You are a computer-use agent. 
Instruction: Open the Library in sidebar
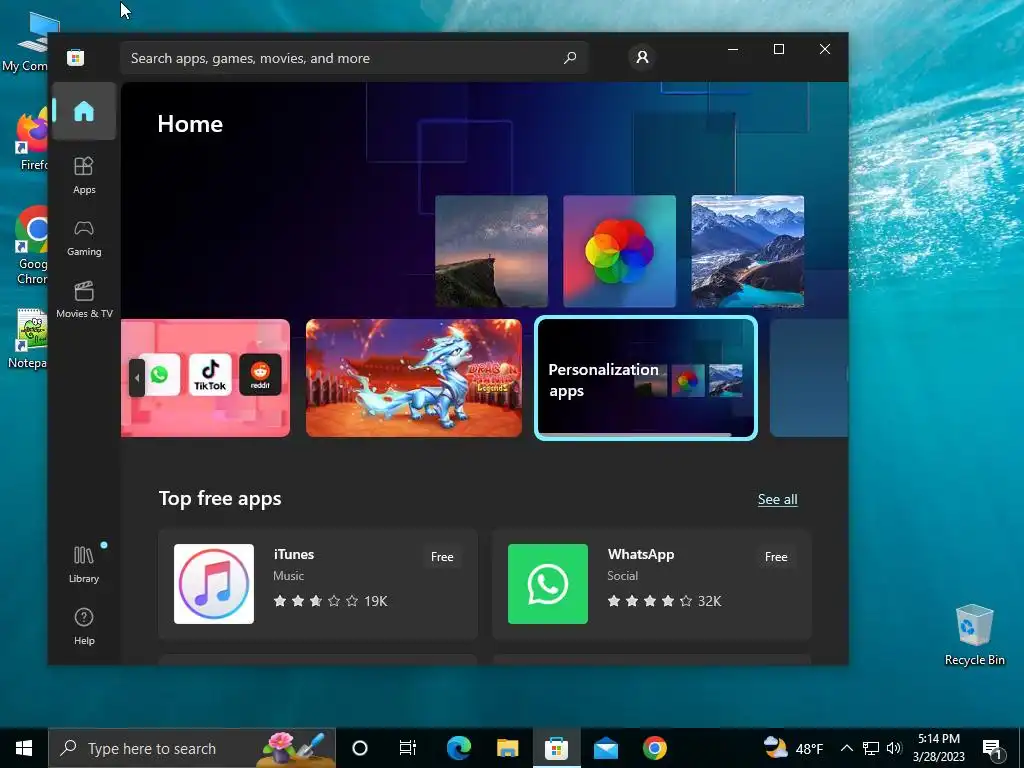(84, 564)
